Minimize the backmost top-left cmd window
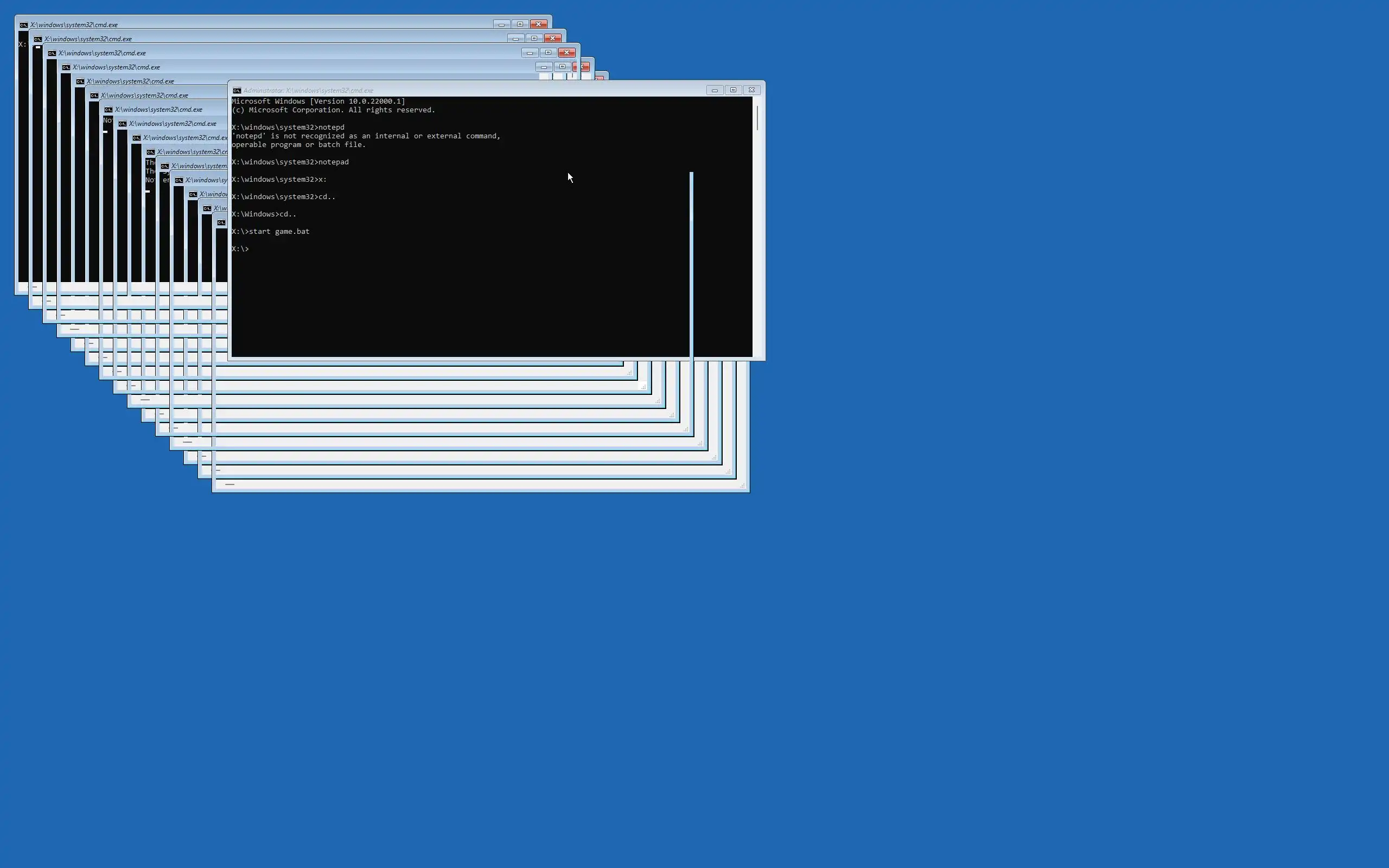Viewport: 1389px width, 868px height. pos(501,25)
